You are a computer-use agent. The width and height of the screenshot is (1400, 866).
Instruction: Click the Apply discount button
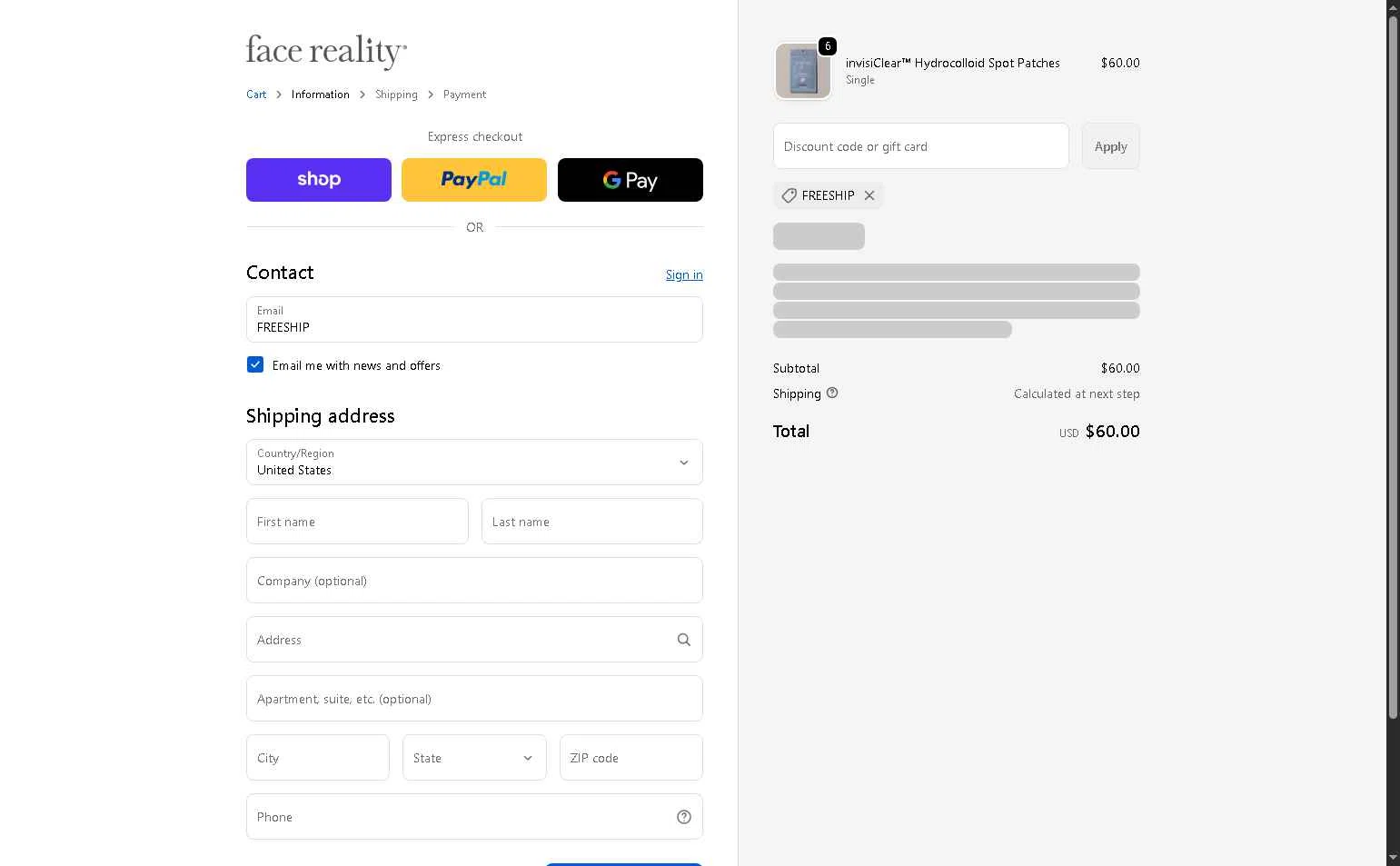coord(1111,146)
